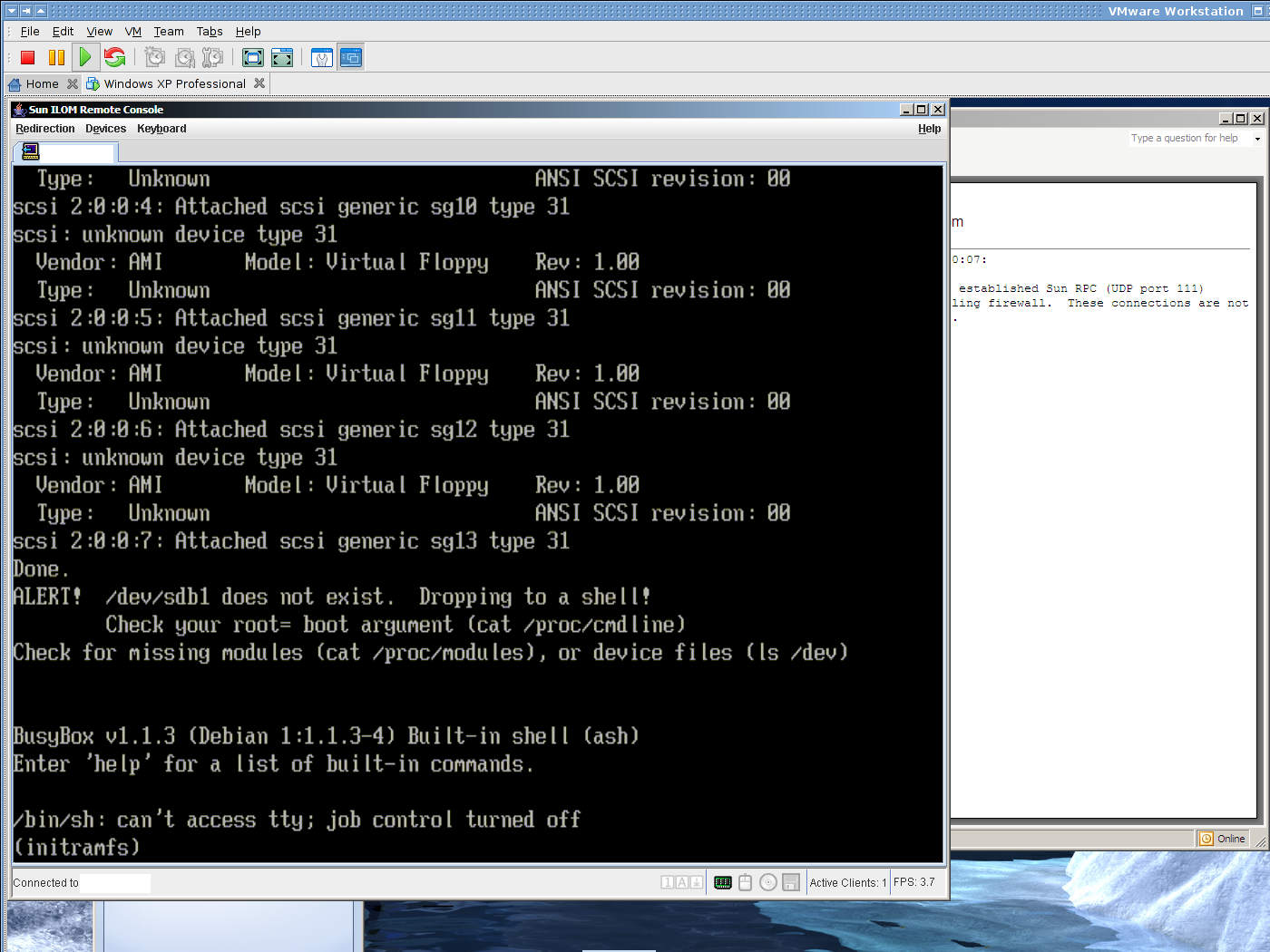Viewport: 1270px width, 952px height.
Task: Click the 'ALERT! /dev/sdb1 does not exist' line
Action: [332, 597]
